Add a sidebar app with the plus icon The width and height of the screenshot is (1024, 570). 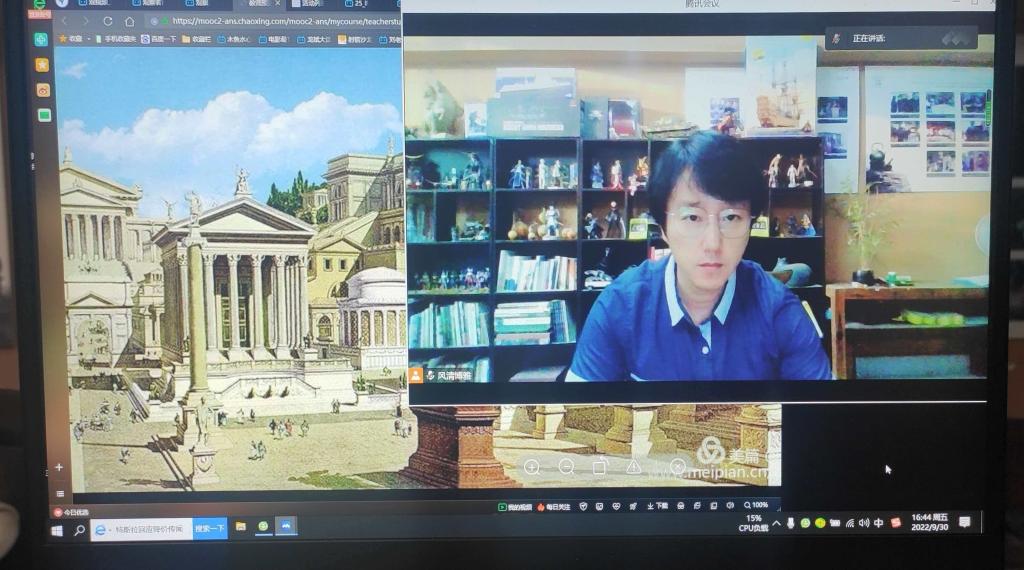59,467
